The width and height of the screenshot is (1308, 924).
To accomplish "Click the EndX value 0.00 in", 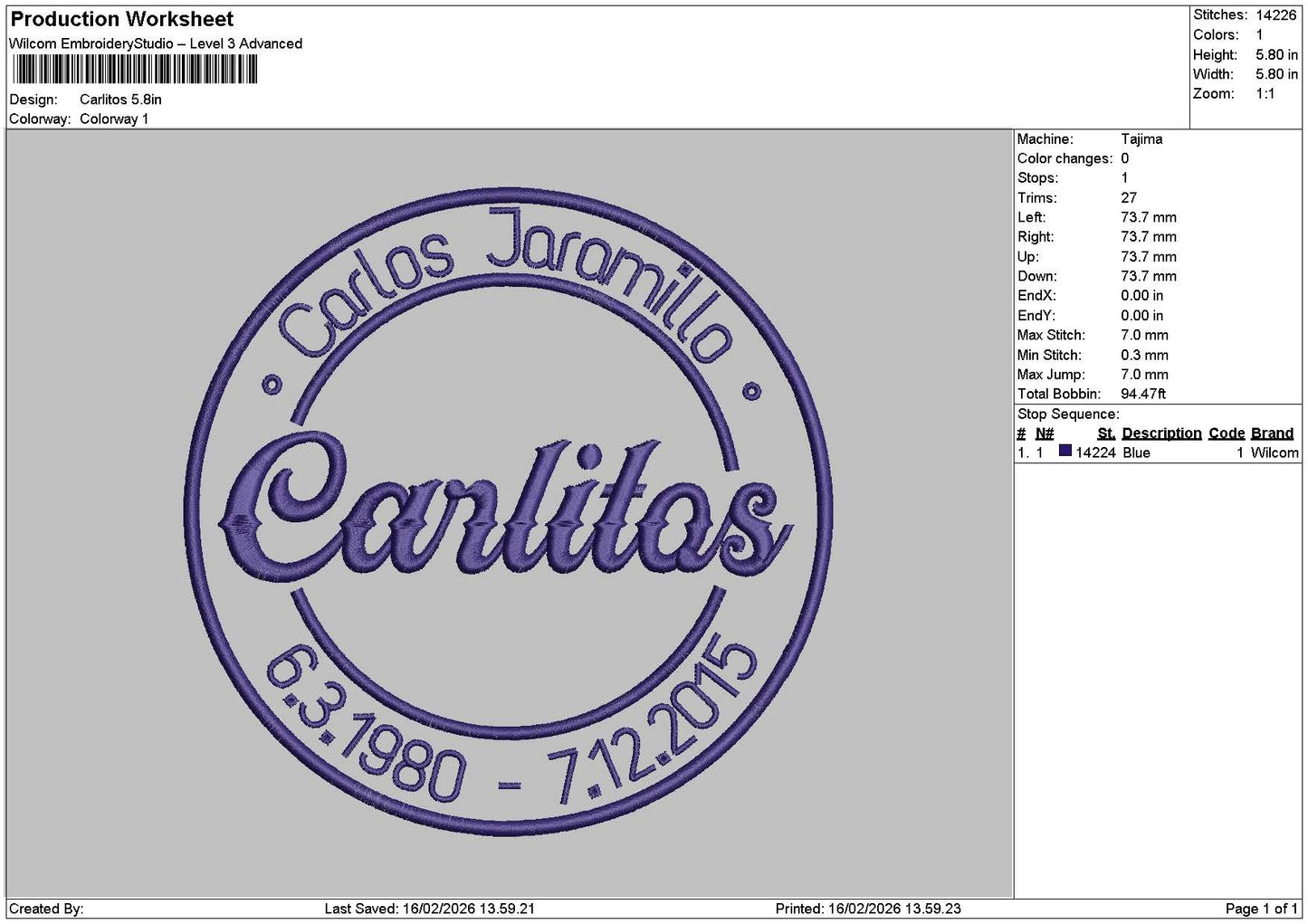I will 1142,296.
